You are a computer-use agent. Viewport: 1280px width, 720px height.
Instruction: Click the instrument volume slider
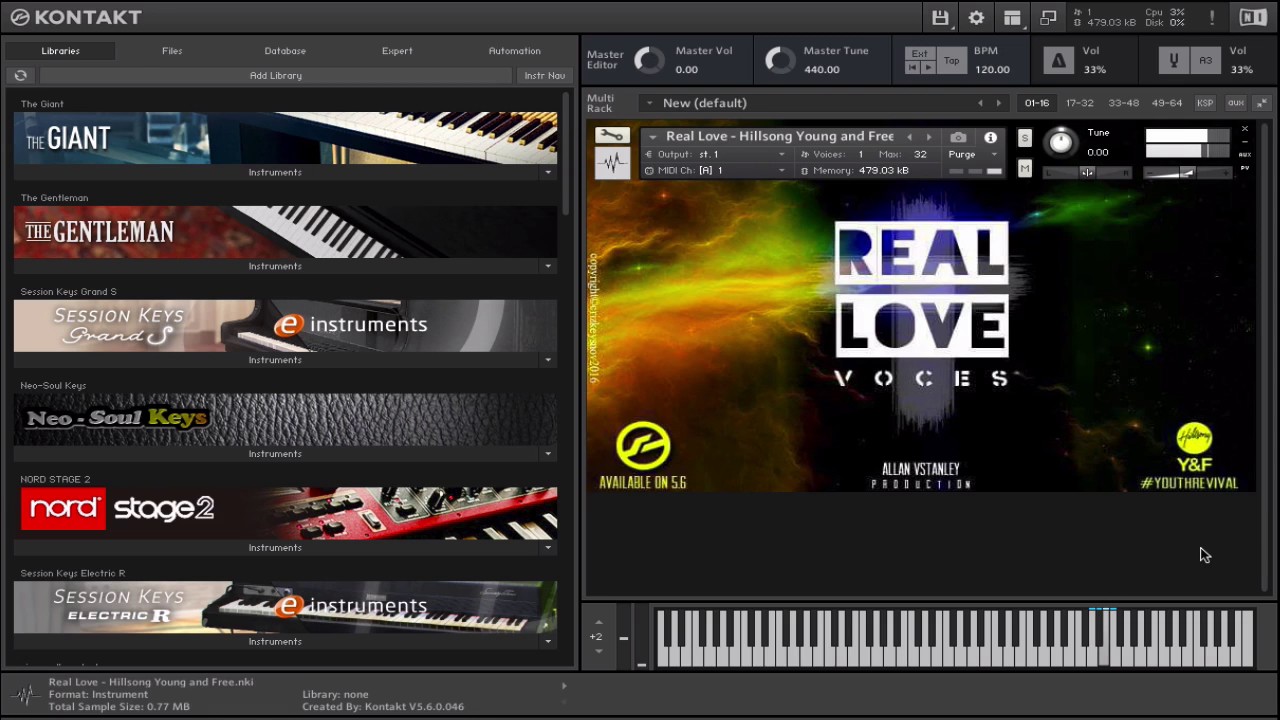click(x=1187, y=173)
